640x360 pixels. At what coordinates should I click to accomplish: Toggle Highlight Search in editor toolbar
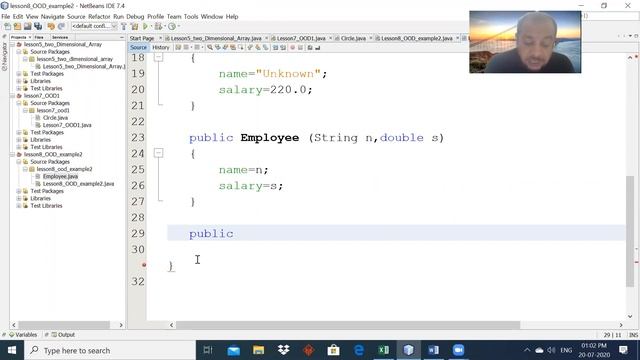(x=233, y=48)
